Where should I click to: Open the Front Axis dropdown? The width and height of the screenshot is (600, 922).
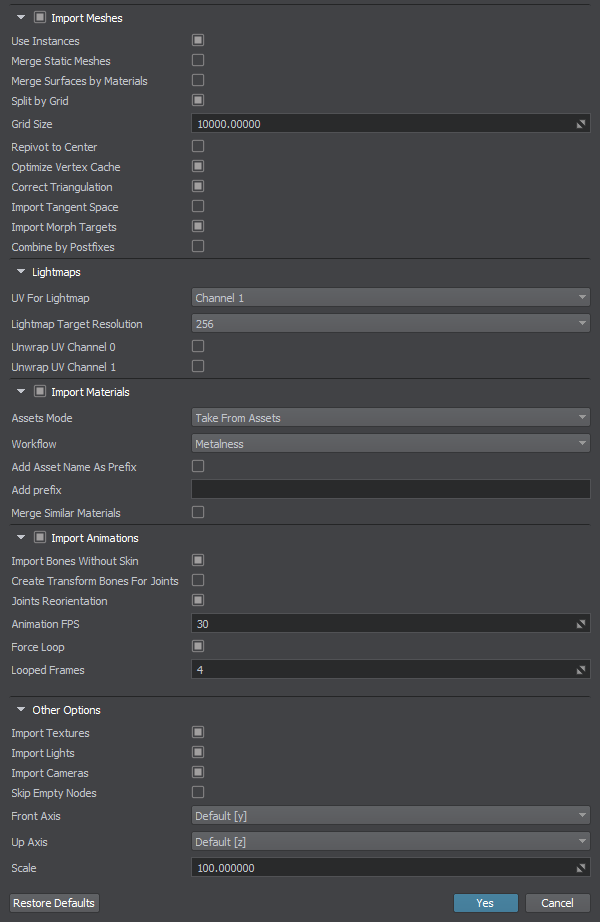pyautogui.click(x=391, y=816)
